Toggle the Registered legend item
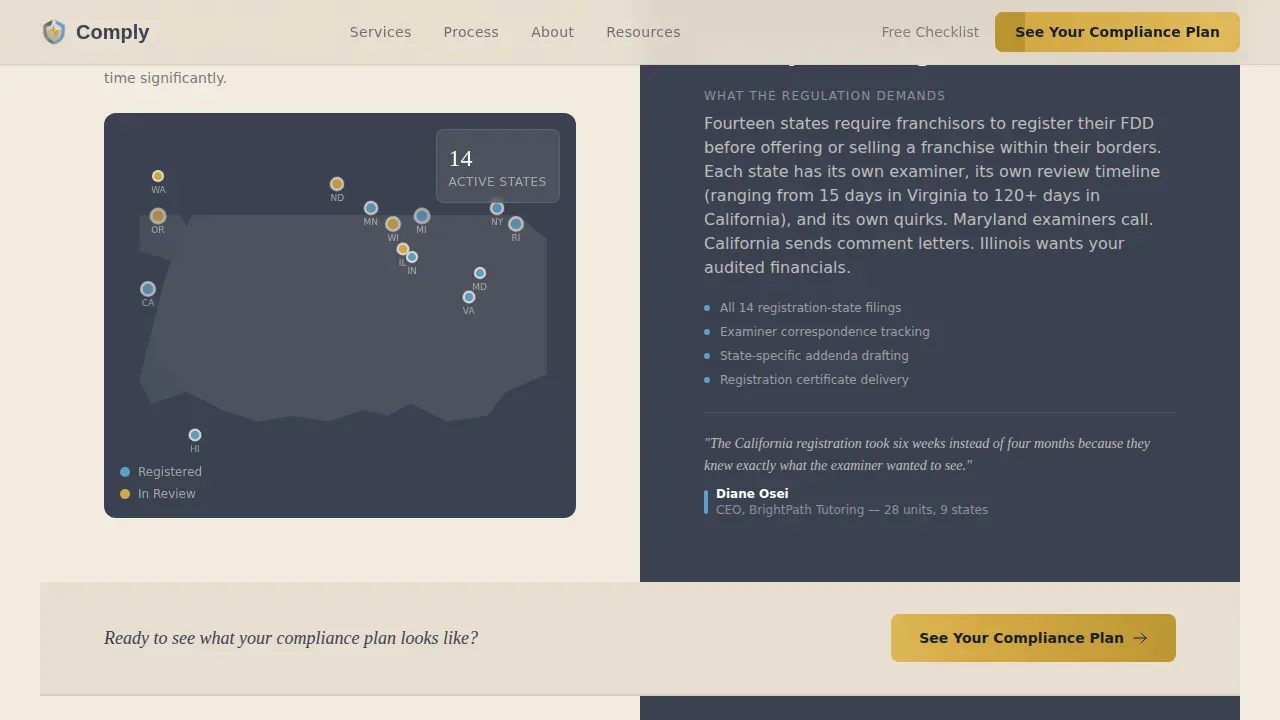This screenshot has width=1280, height=720. [161, 472]
